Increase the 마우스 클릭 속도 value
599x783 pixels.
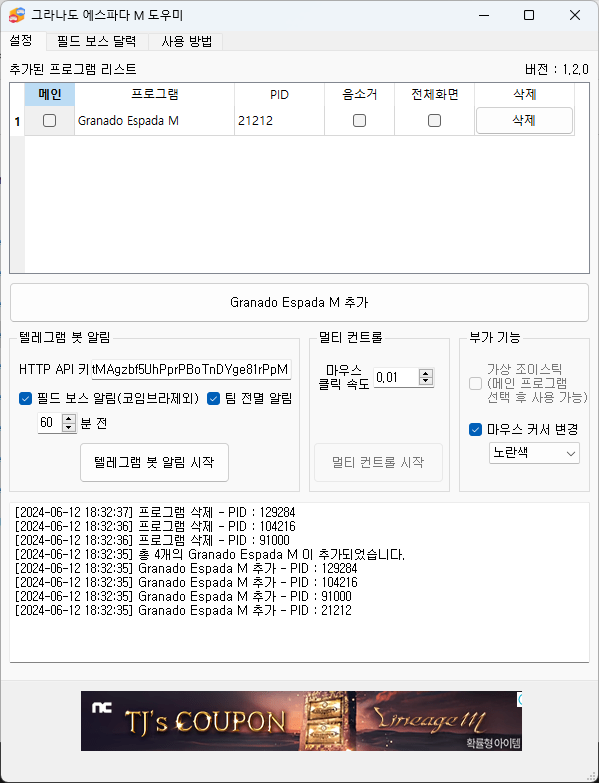tap(426, 373)
